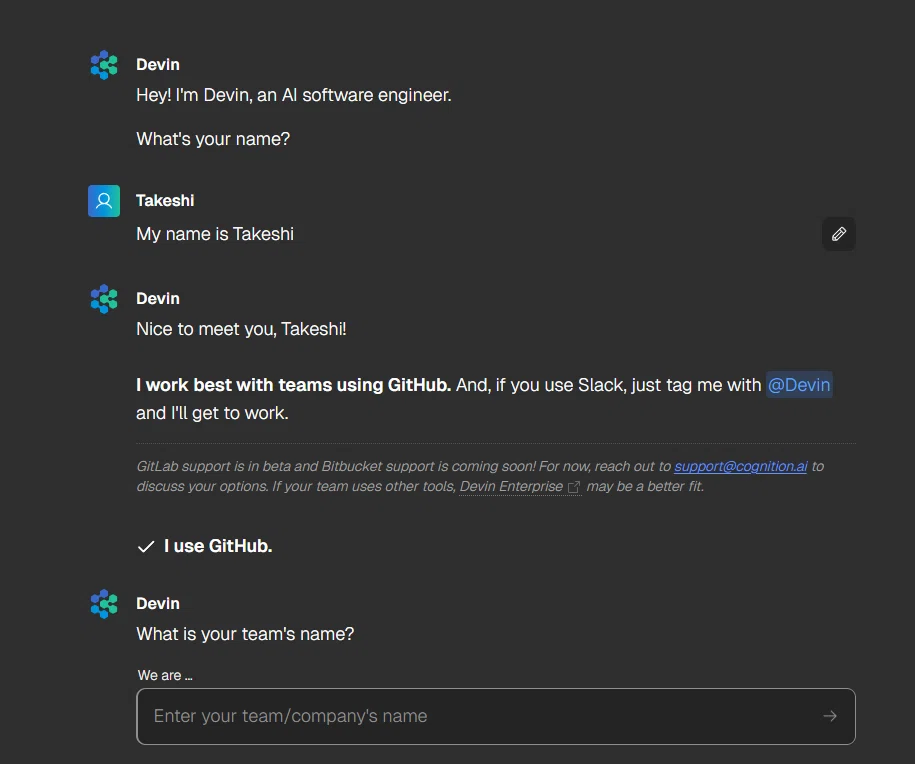Click the 'We are ...' label
Viewport: 915px width, 764px height.
tap(165, 675)
